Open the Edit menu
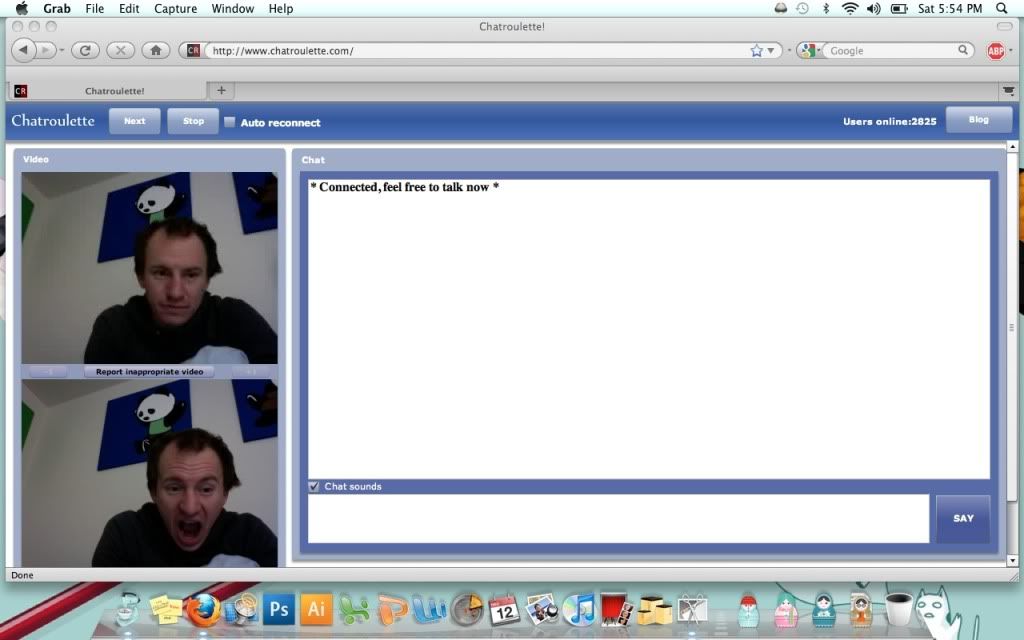Viewport: 1024px width, 640px height. [129, 8]
